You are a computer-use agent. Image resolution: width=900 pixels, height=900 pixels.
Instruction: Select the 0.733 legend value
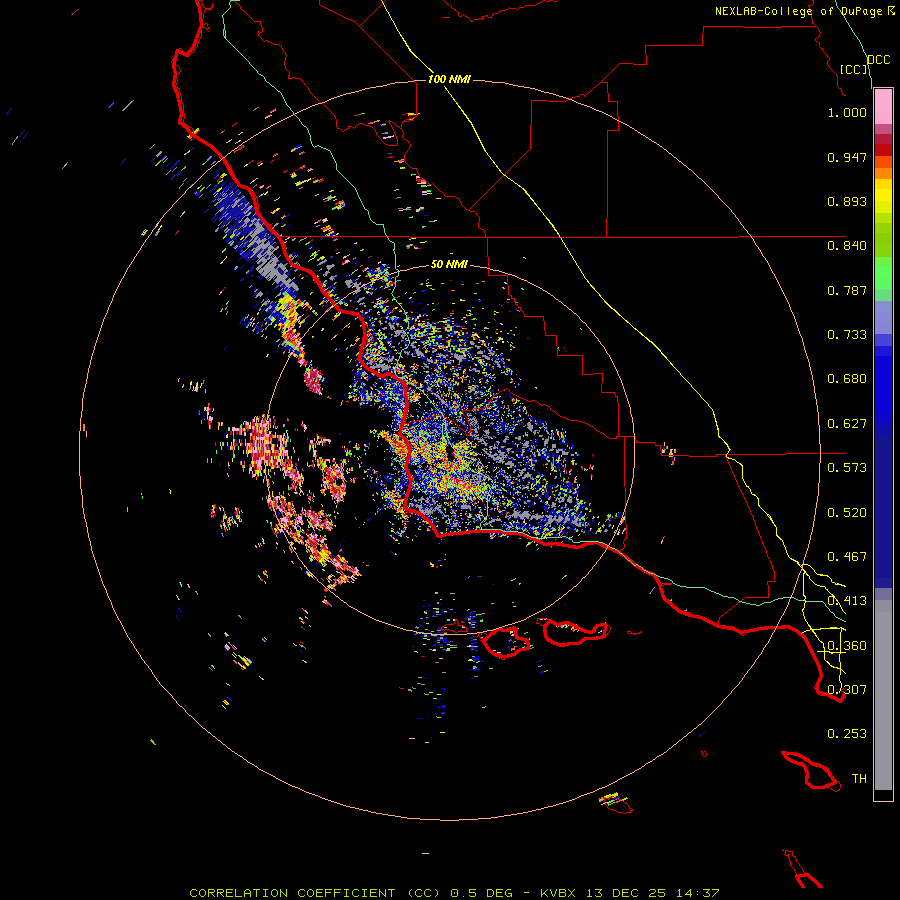pos(847,335)
